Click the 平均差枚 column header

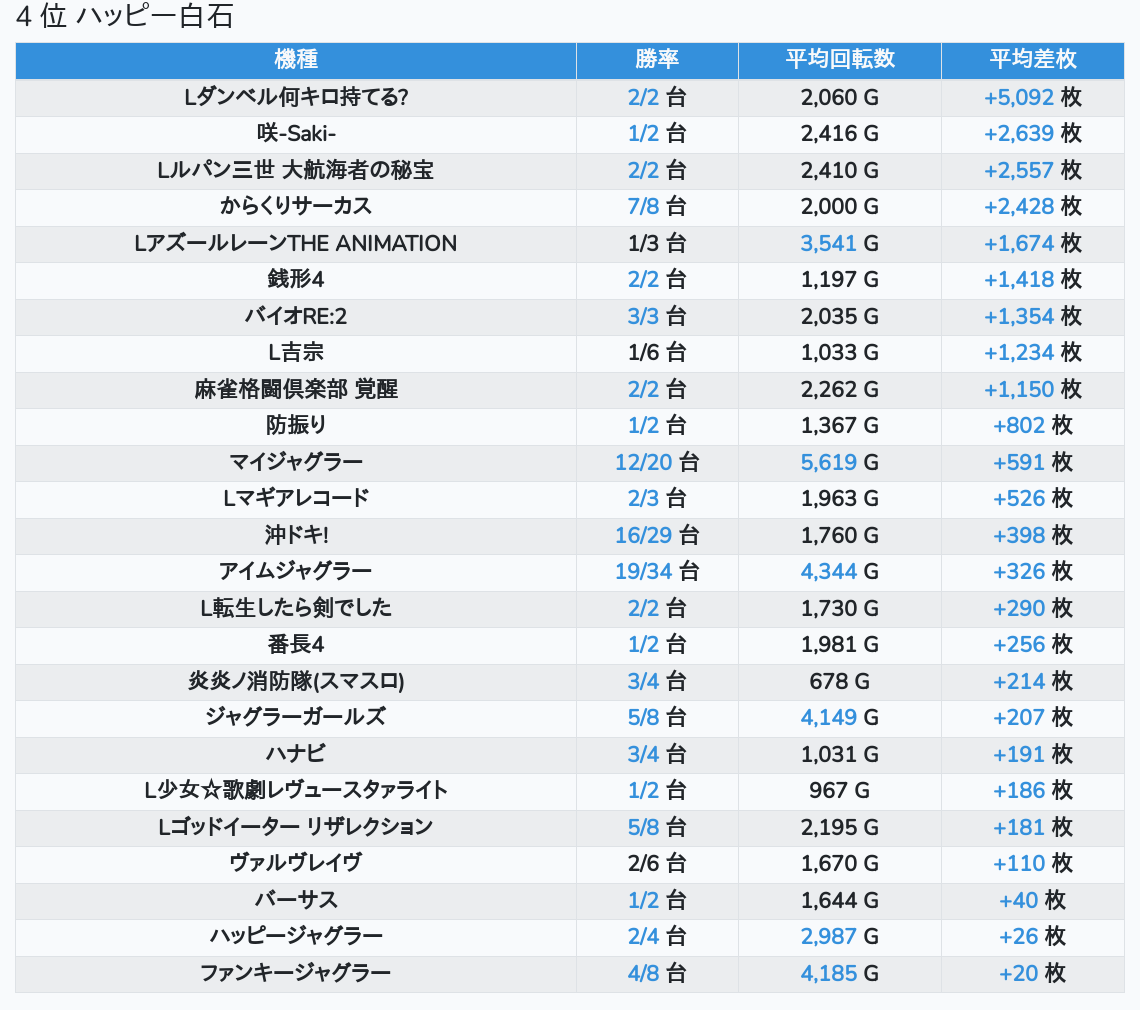pos(1032,60)
